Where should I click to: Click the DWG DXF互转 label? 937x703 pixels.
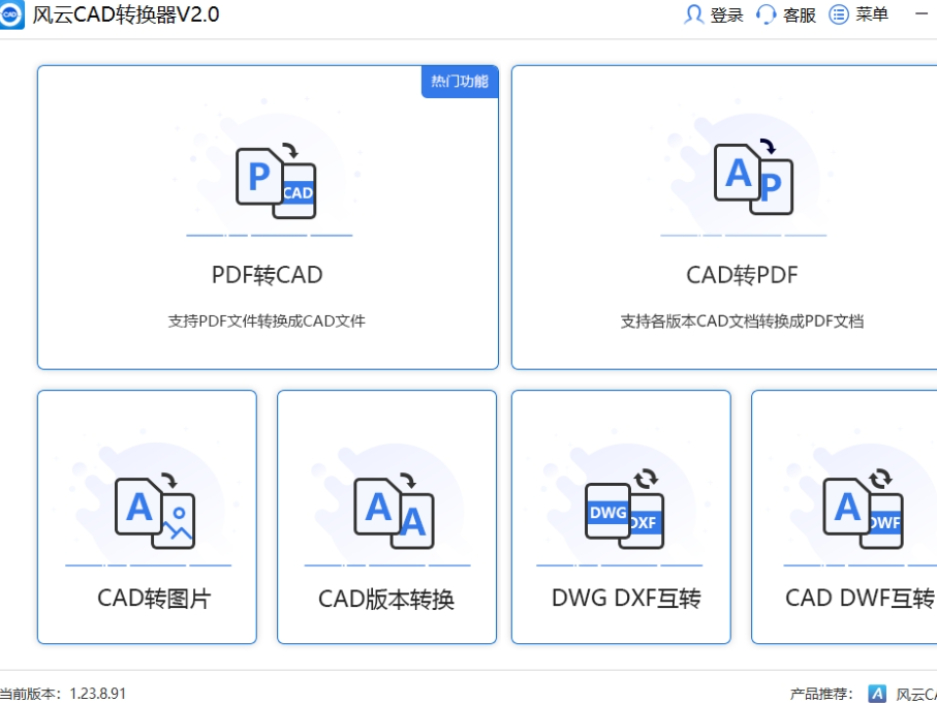626,598
